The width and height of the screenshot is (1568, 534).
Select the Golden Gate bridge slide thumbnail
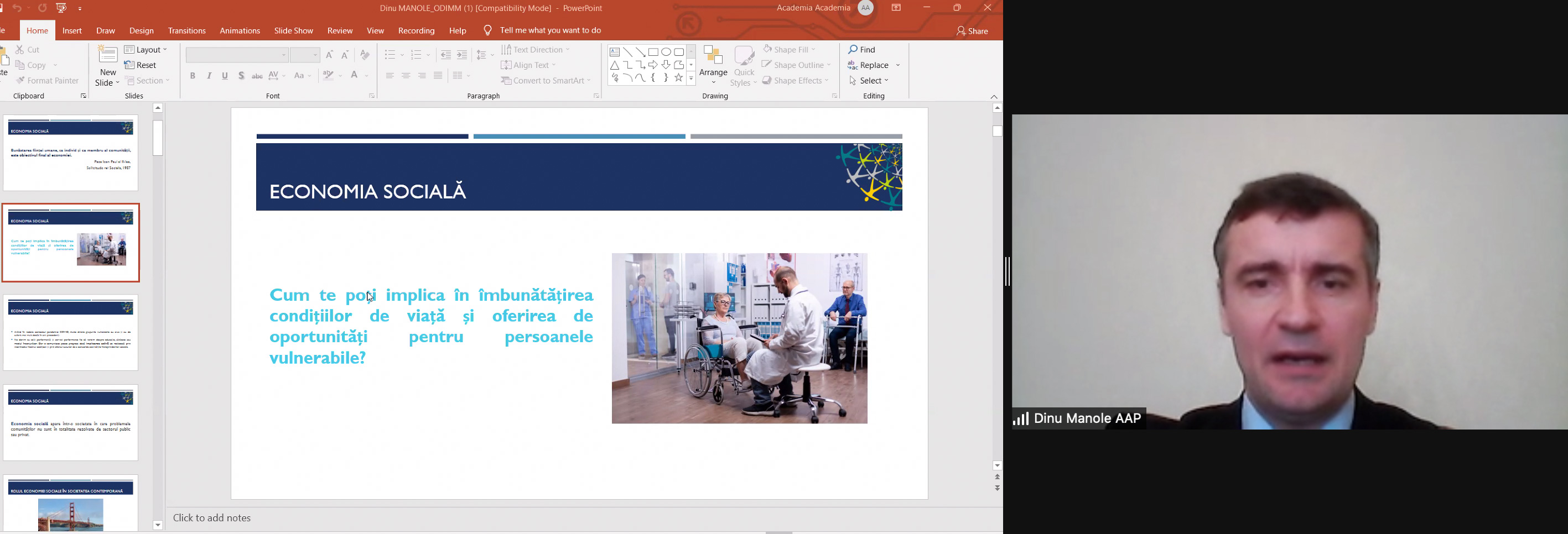pyautogui.click(x=71, y=503)
